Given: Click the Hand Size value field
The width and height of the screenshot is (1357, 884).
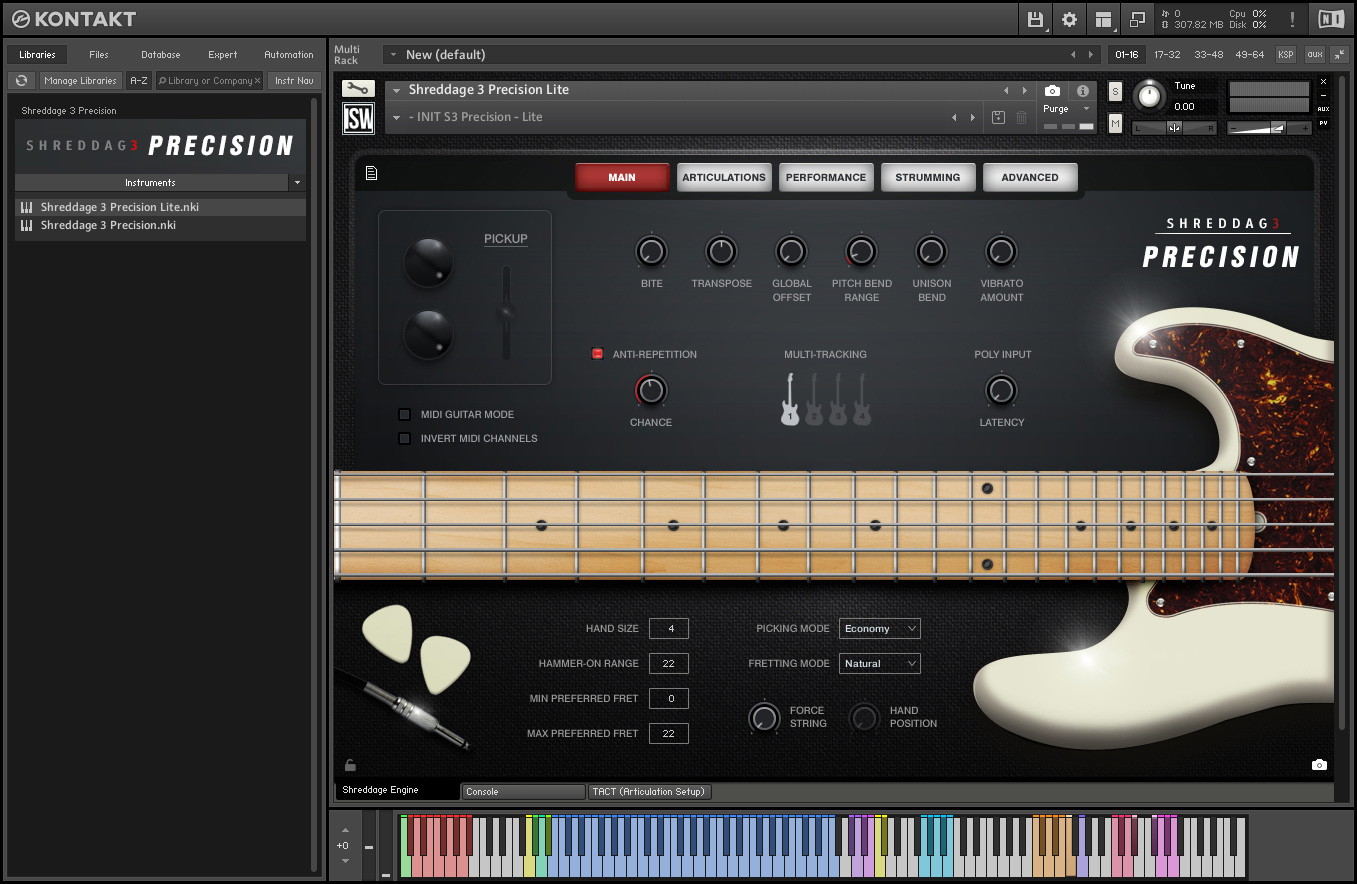Looking at the screenshot, I should point(669,628).
